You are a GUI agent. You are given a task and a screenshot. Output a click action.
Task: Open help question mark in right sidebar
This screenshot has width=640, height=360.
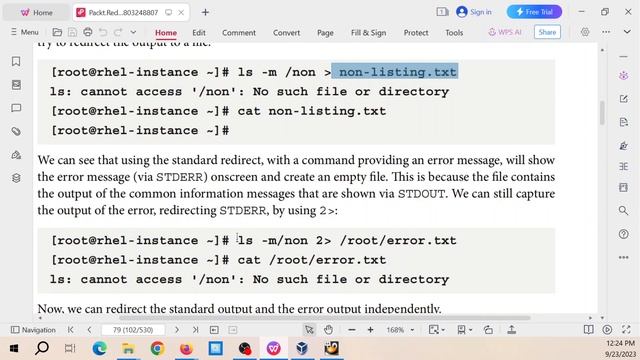[623, 234]
